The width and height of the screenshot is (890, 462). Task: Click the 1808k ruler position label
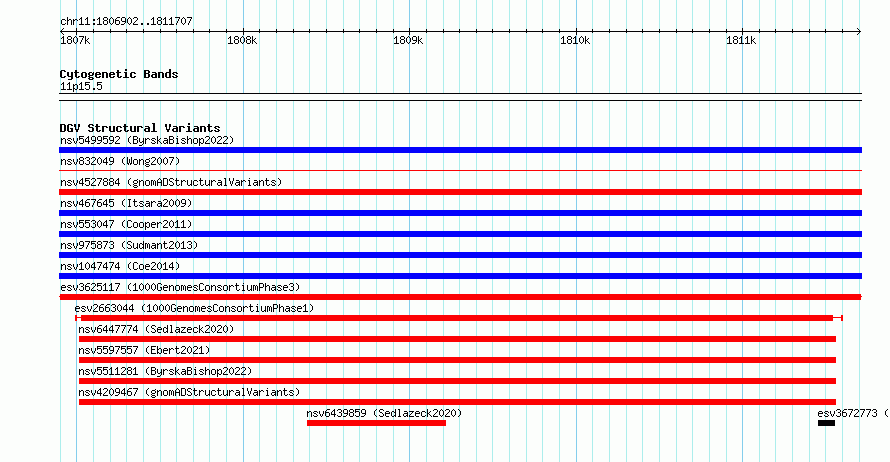242,40
